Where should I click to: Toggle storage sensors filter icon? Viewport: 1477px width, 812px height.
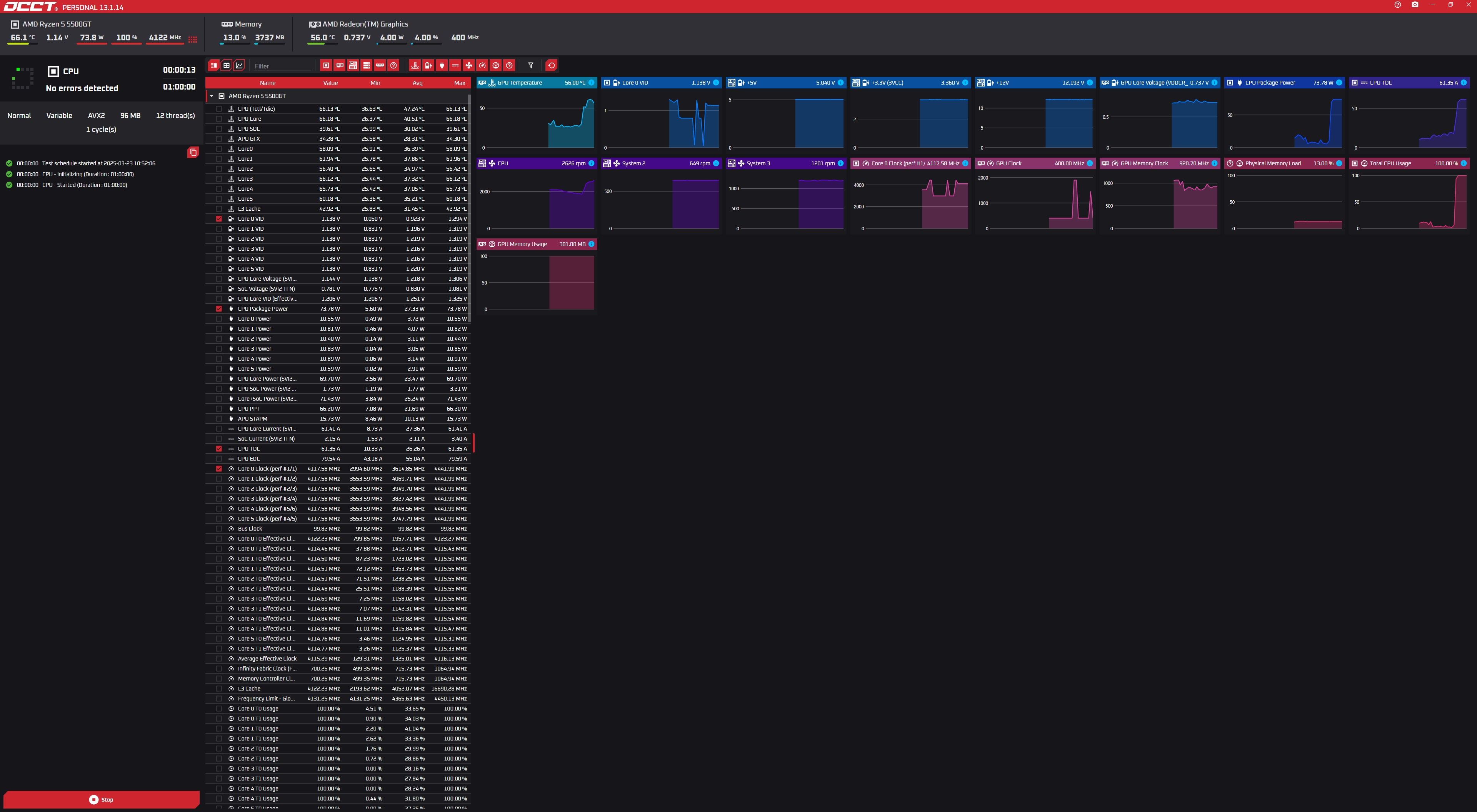(x=367, y=65)
